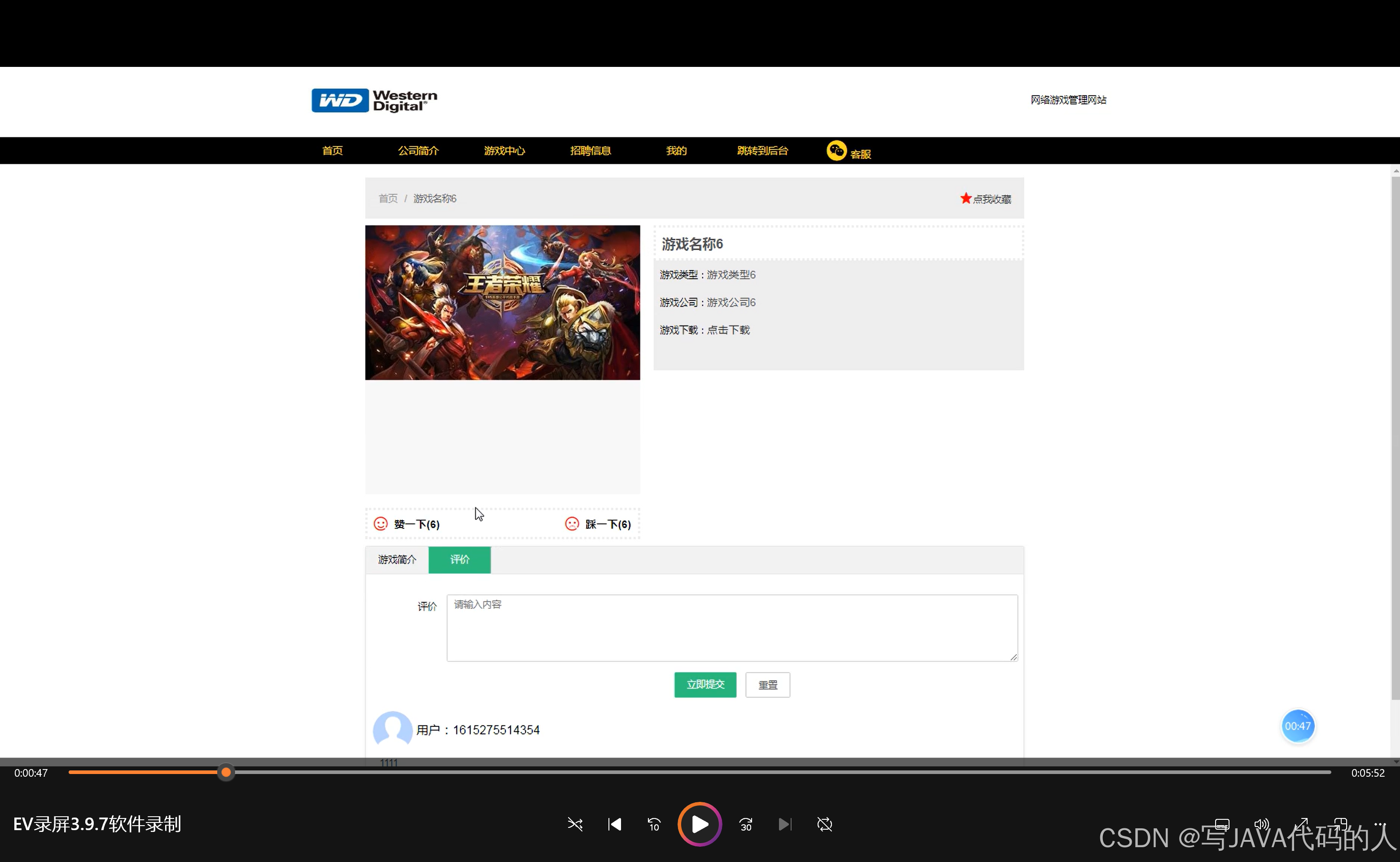
Task: Enter fullscreen with the diagonal arrow icon
Action: [x=1301, y=824]
